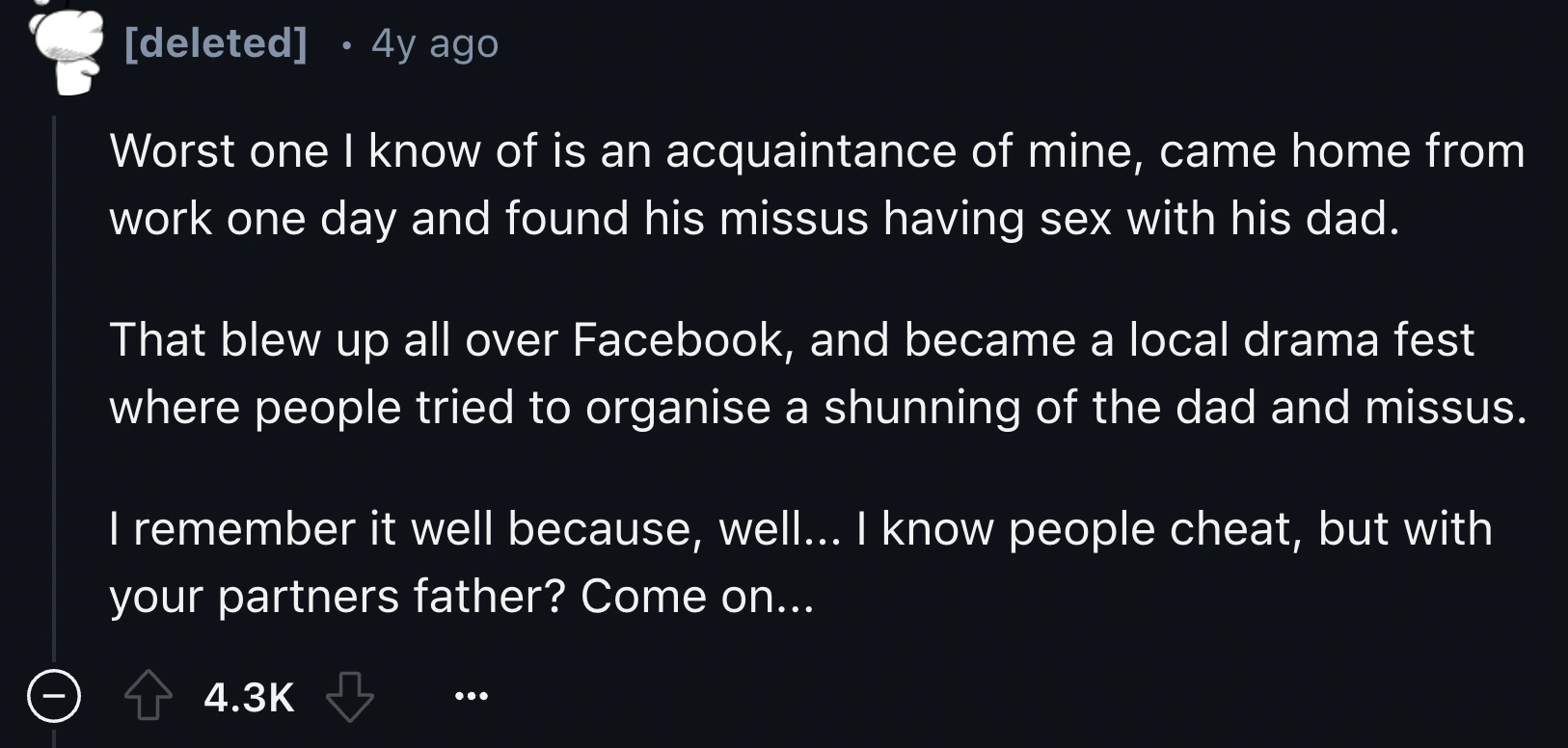1568x748 pixels.
Task: Downvote the comment about the dad
Action: click(x=349, y=697)
